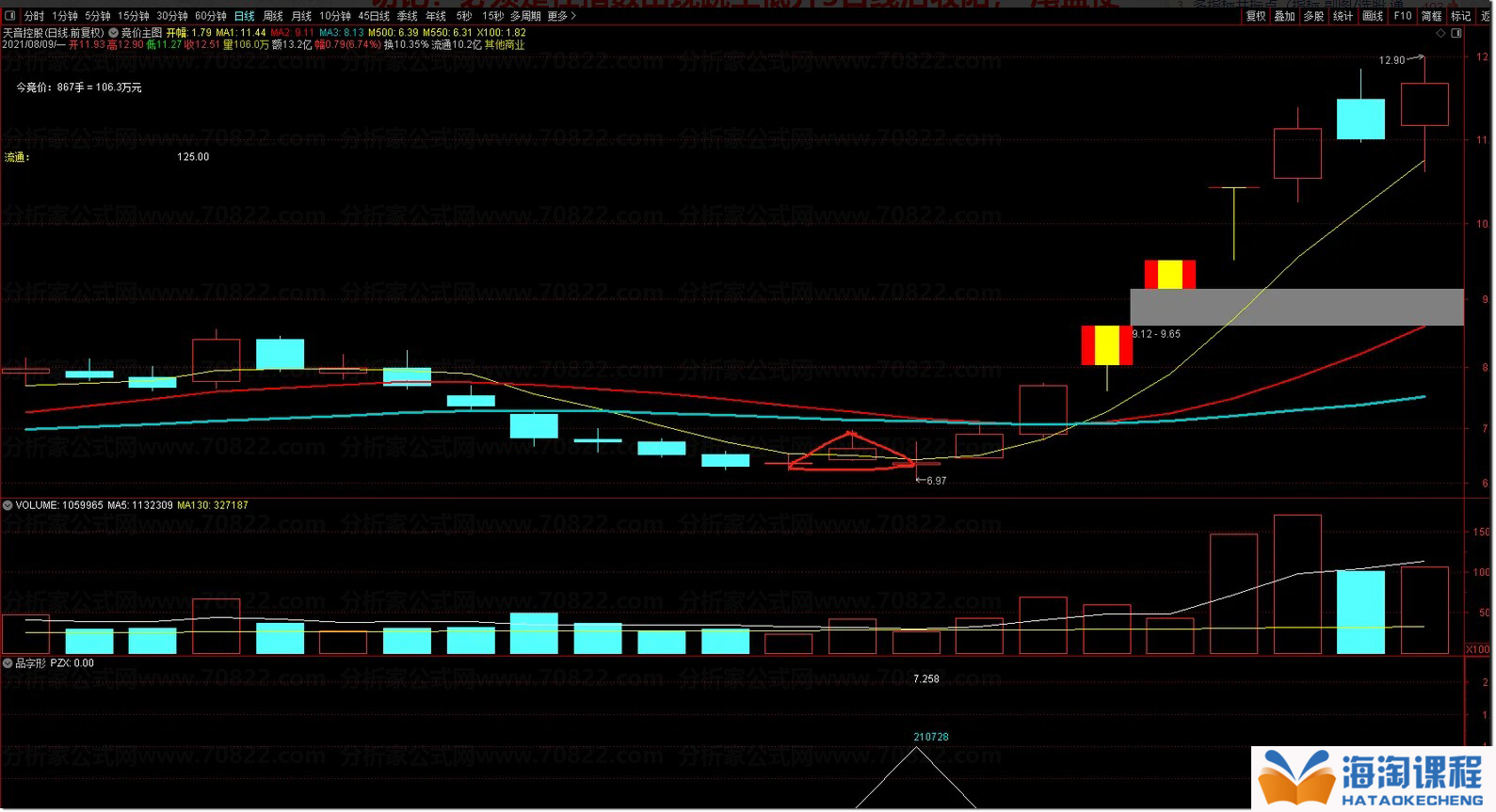Click the M500: 6.39 value

click(394, 32)
